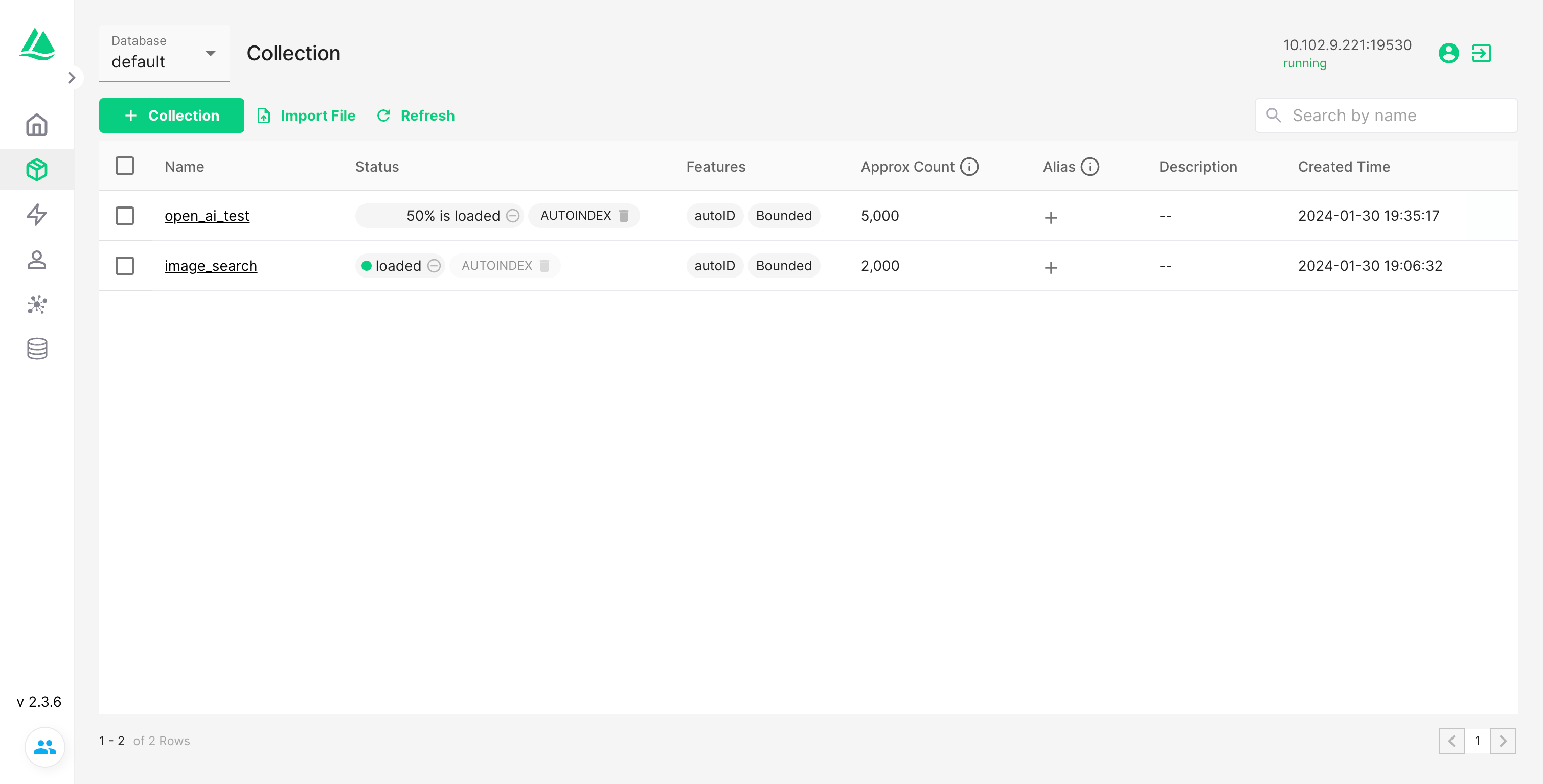Click the Import File option

[x=306, y=116]
